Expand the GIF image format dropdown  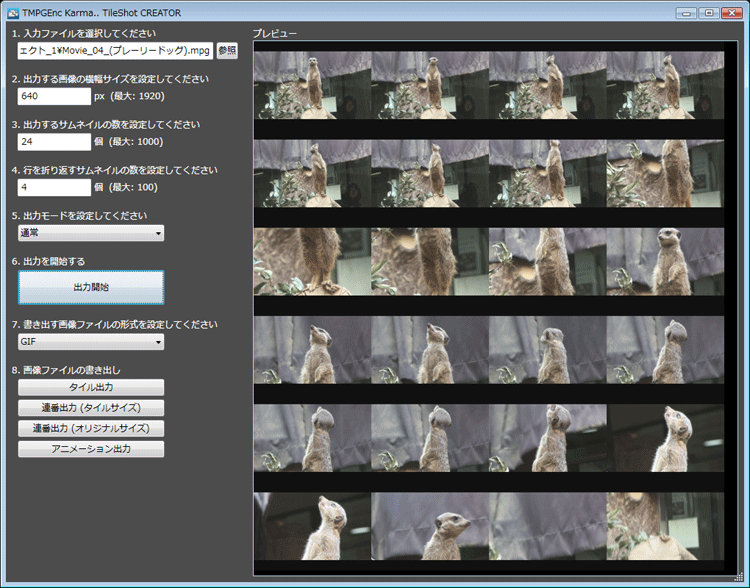[91, 342]
